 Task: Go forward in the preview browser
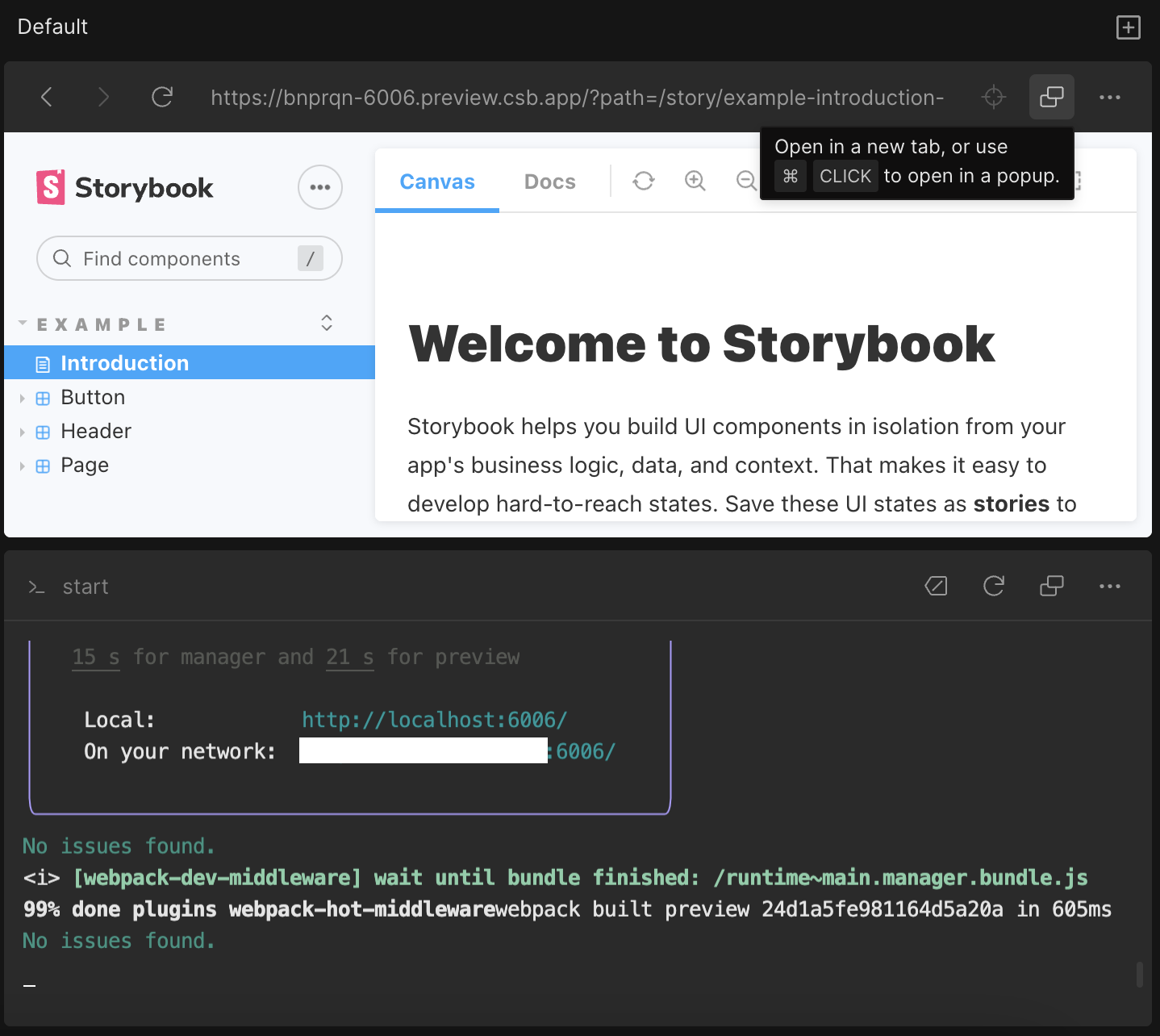103,98
